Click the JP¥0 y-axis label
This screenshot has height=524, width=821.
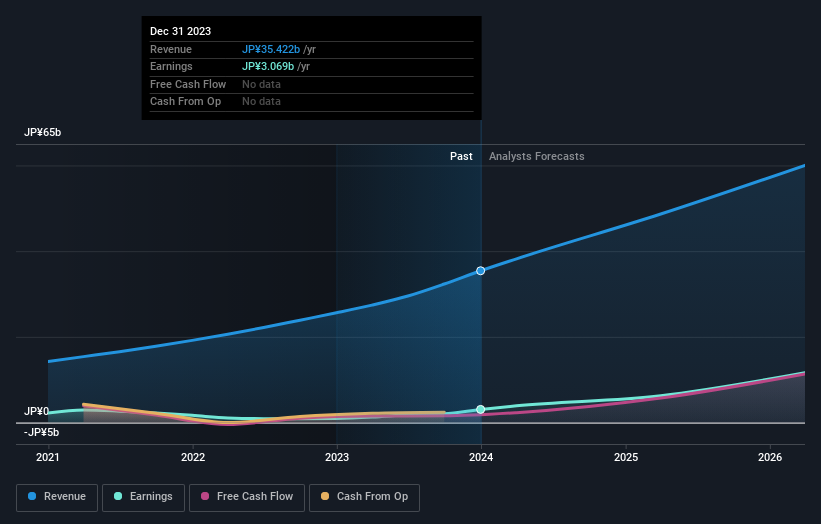pos(36,411)
